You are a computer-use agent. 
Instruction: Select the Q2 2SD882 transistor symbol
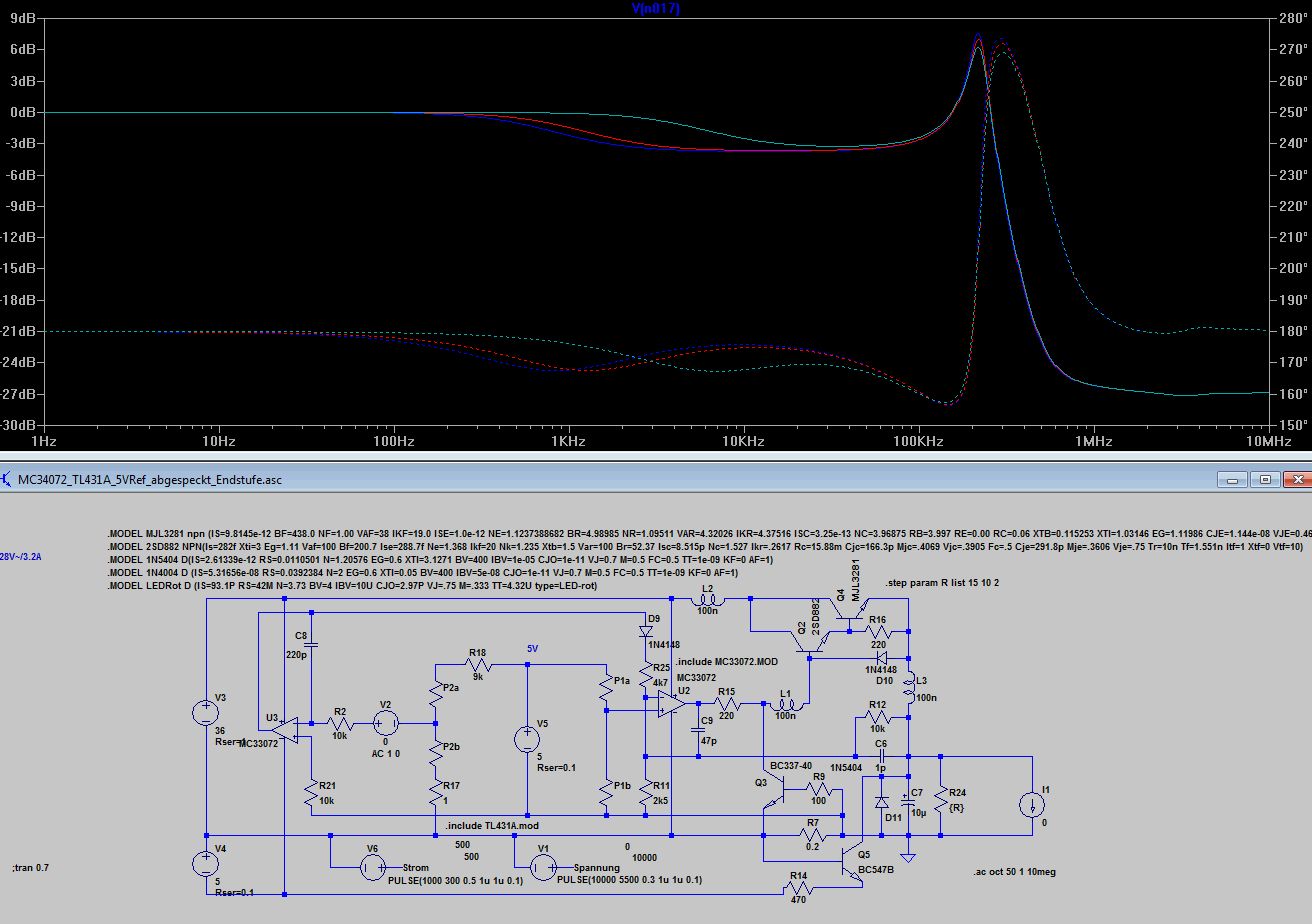pyautogui.click(x=809, y=642)
